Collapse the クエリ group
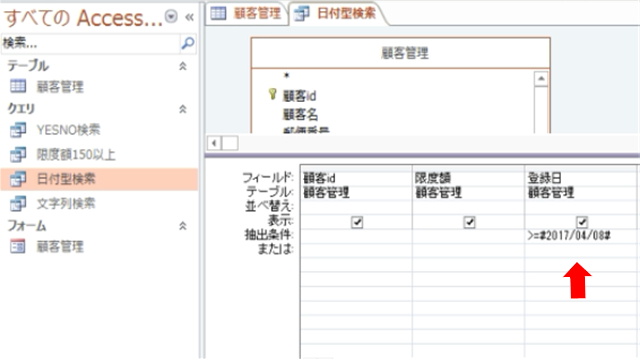Screen dimensions: 640x360 (183, 109)
